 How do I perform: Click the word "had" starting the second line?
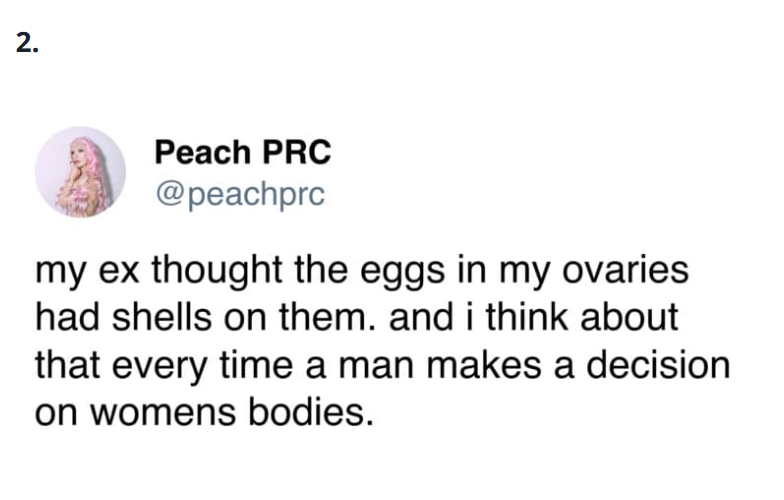click(64, 318)
